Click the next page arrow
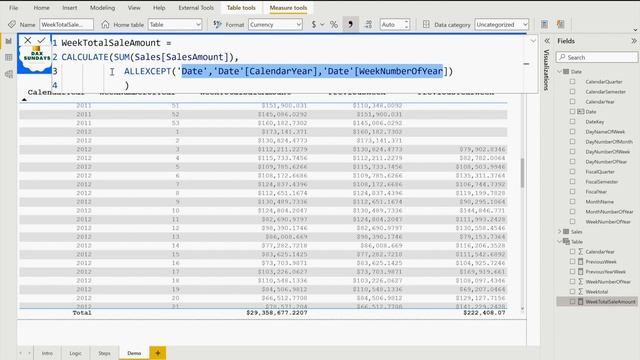 [29, 353]
